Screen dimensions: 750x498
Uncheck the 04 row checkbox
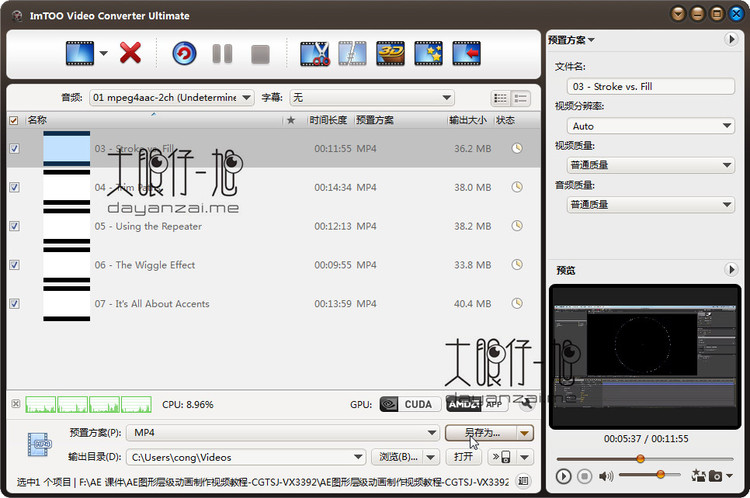pos(14,187)
